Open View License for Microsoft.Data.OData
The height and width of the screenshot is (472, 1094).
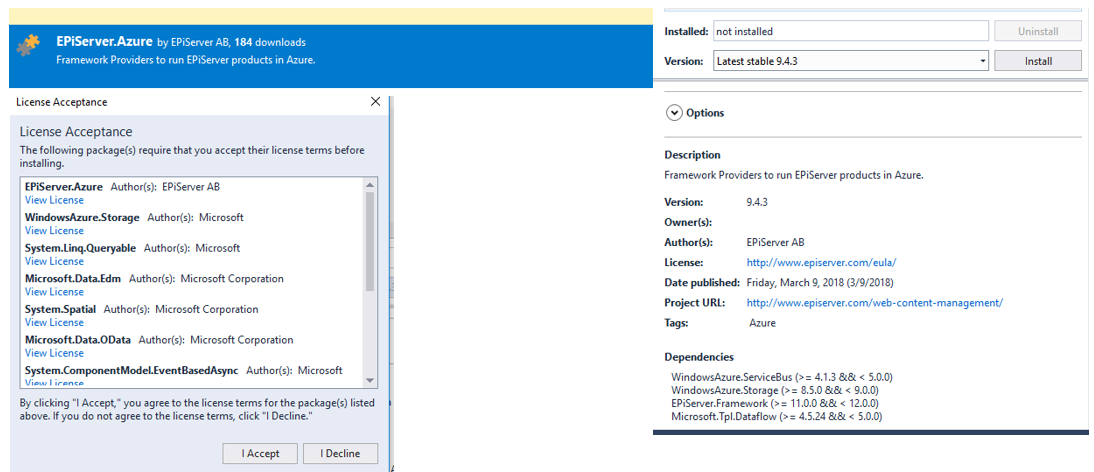(54, 353)
